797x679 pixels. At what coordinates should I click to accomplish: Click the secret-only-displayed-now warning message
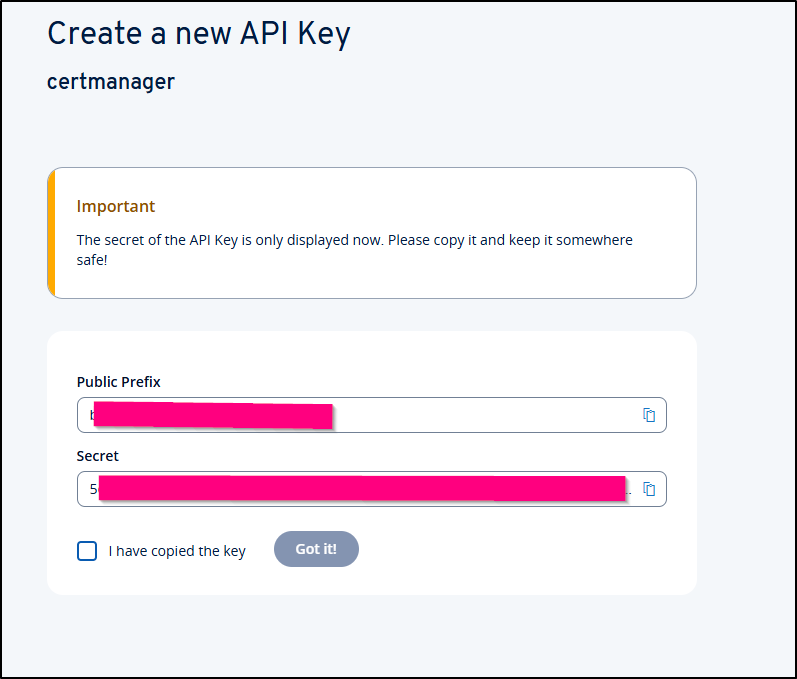[x=355, y=250]
